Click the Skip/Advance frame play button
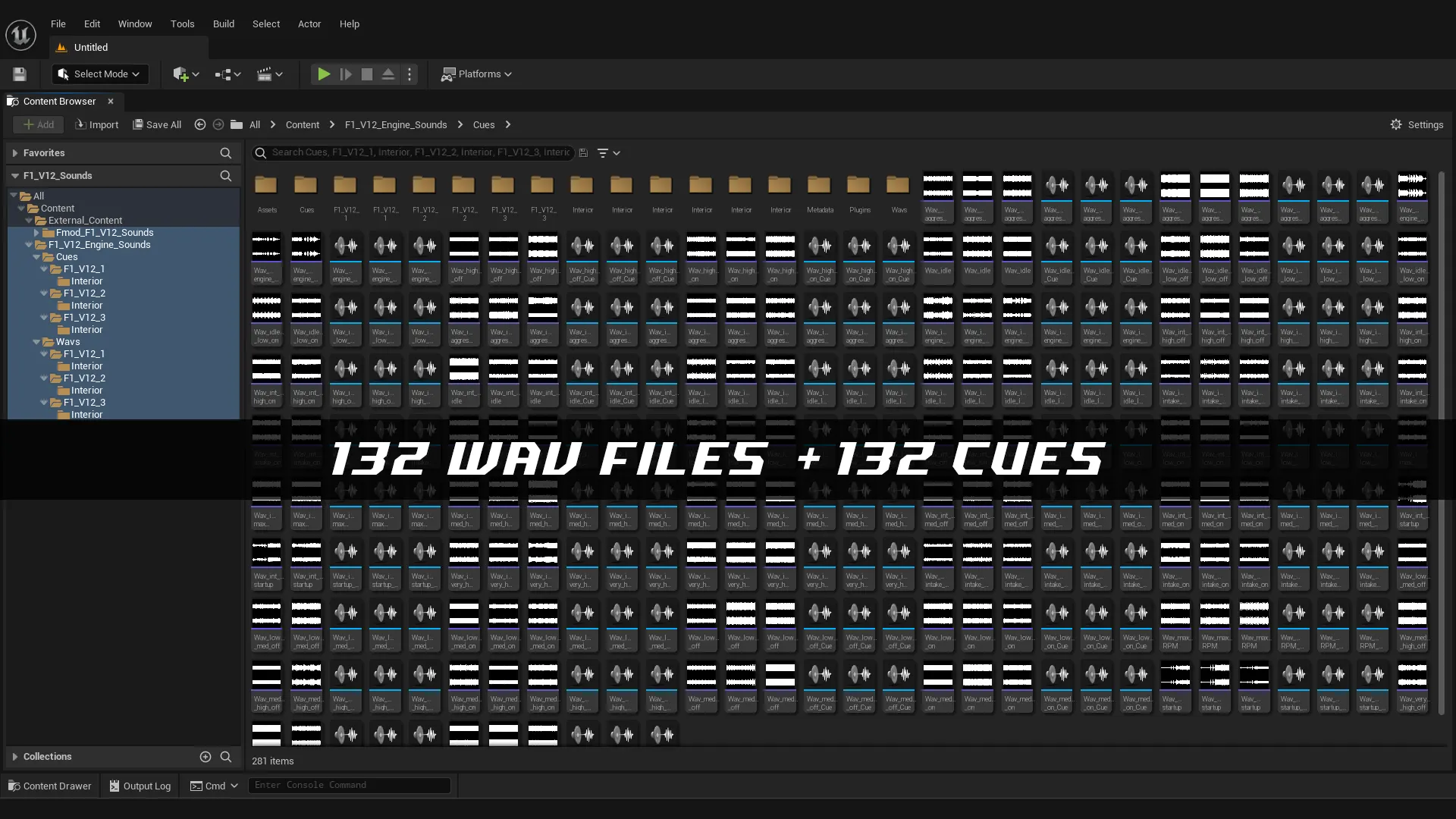The width and height of the screenshot is (1456, 819). 346,74
